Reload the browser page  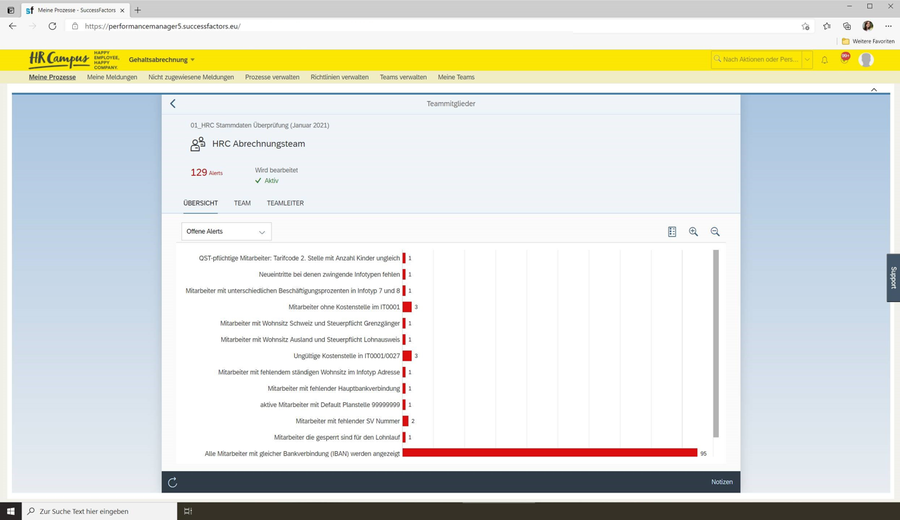point(52,26)
